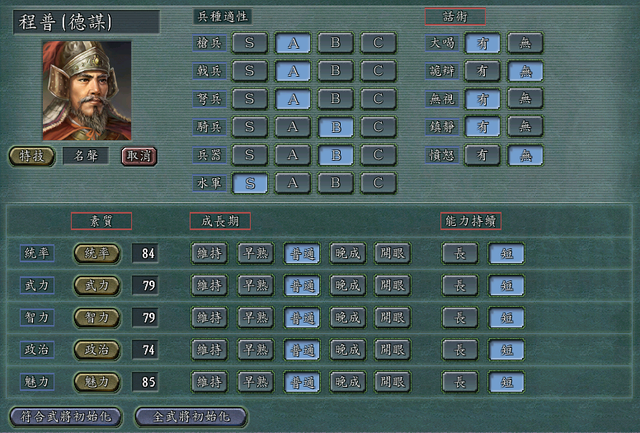640x433 pixels.
Task: Select 短 in the 統率 duration row
Action: (507, 253)
